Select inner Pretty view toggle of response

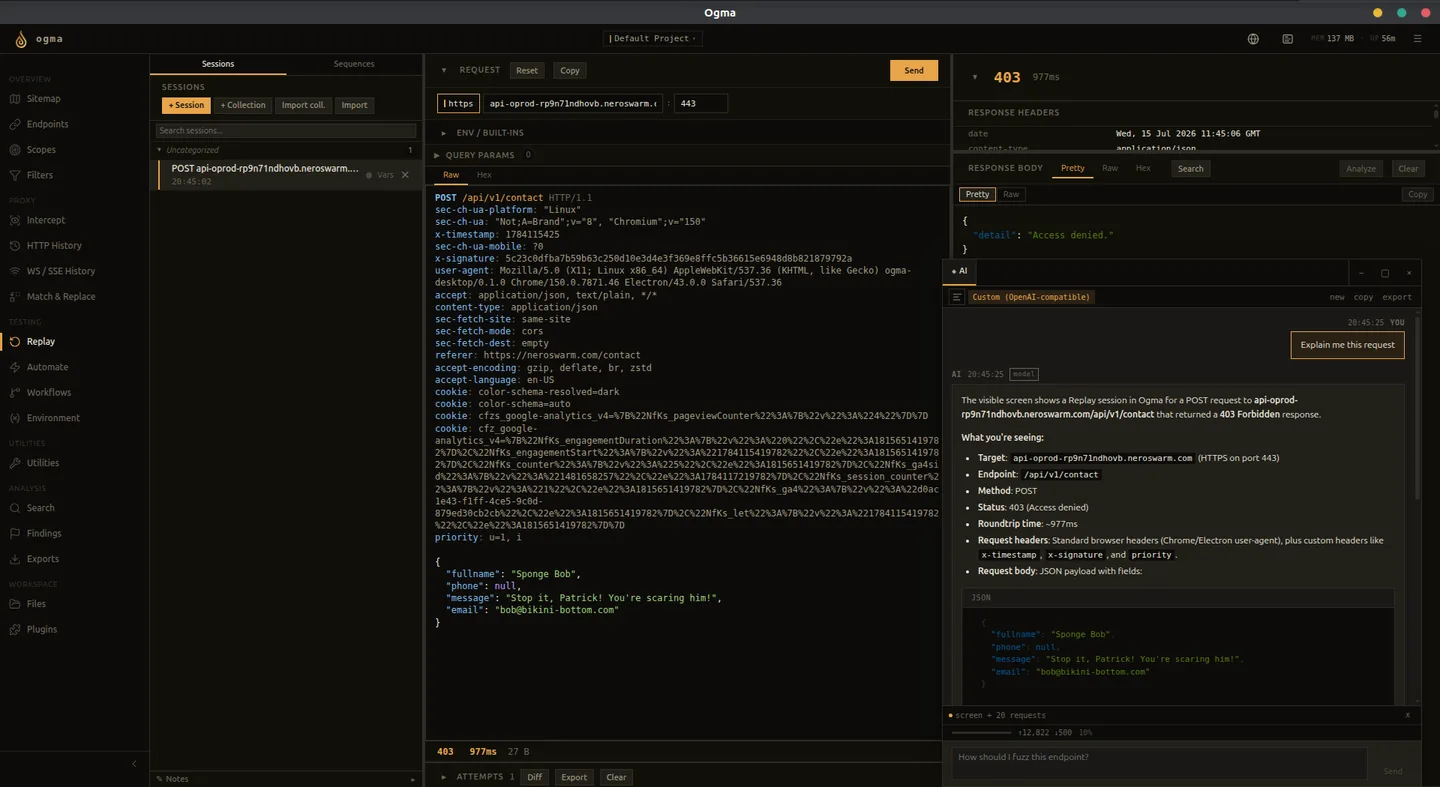click(977, 194)
